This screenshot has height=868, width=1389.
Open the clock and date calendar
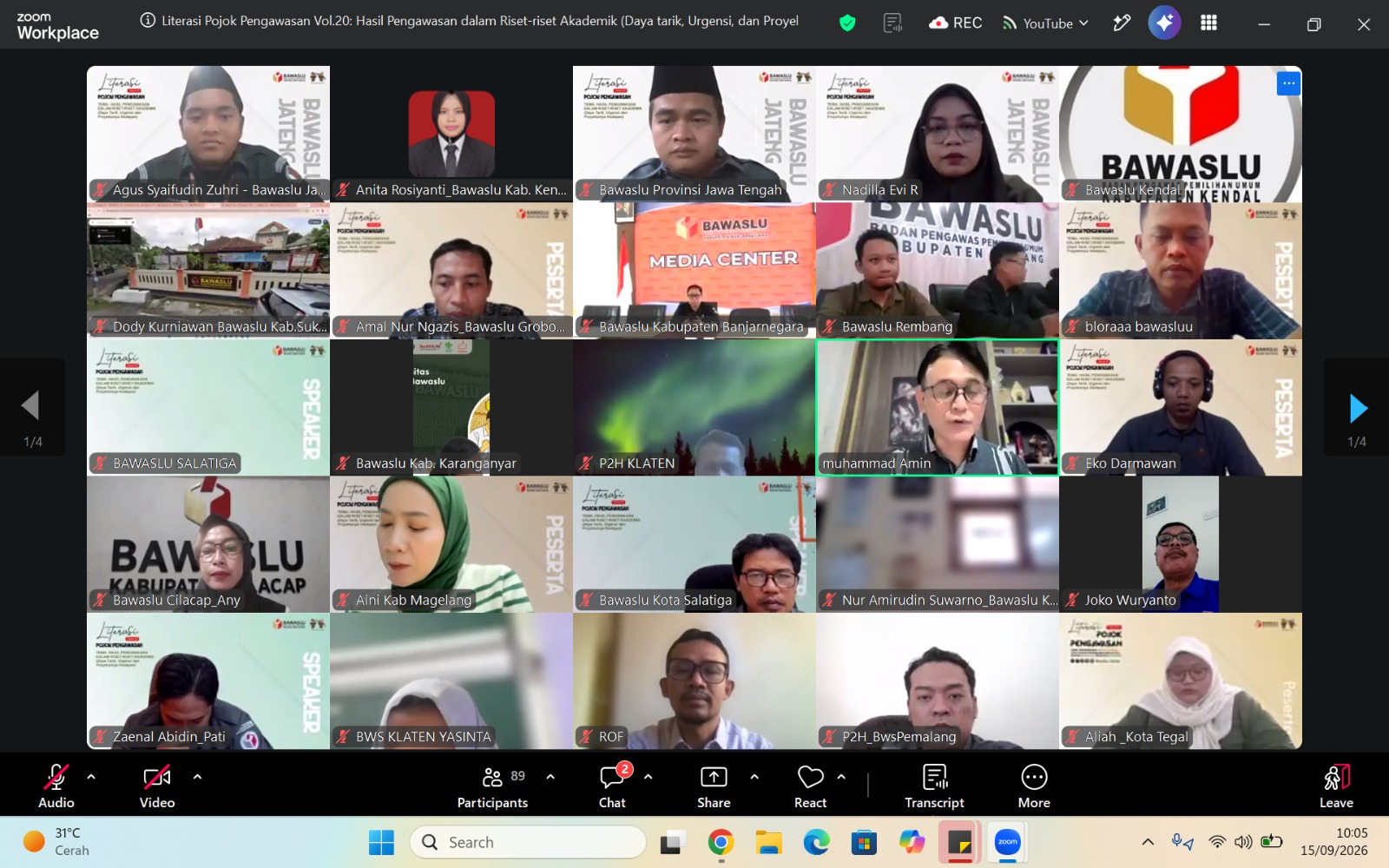tap(1334, 842)
